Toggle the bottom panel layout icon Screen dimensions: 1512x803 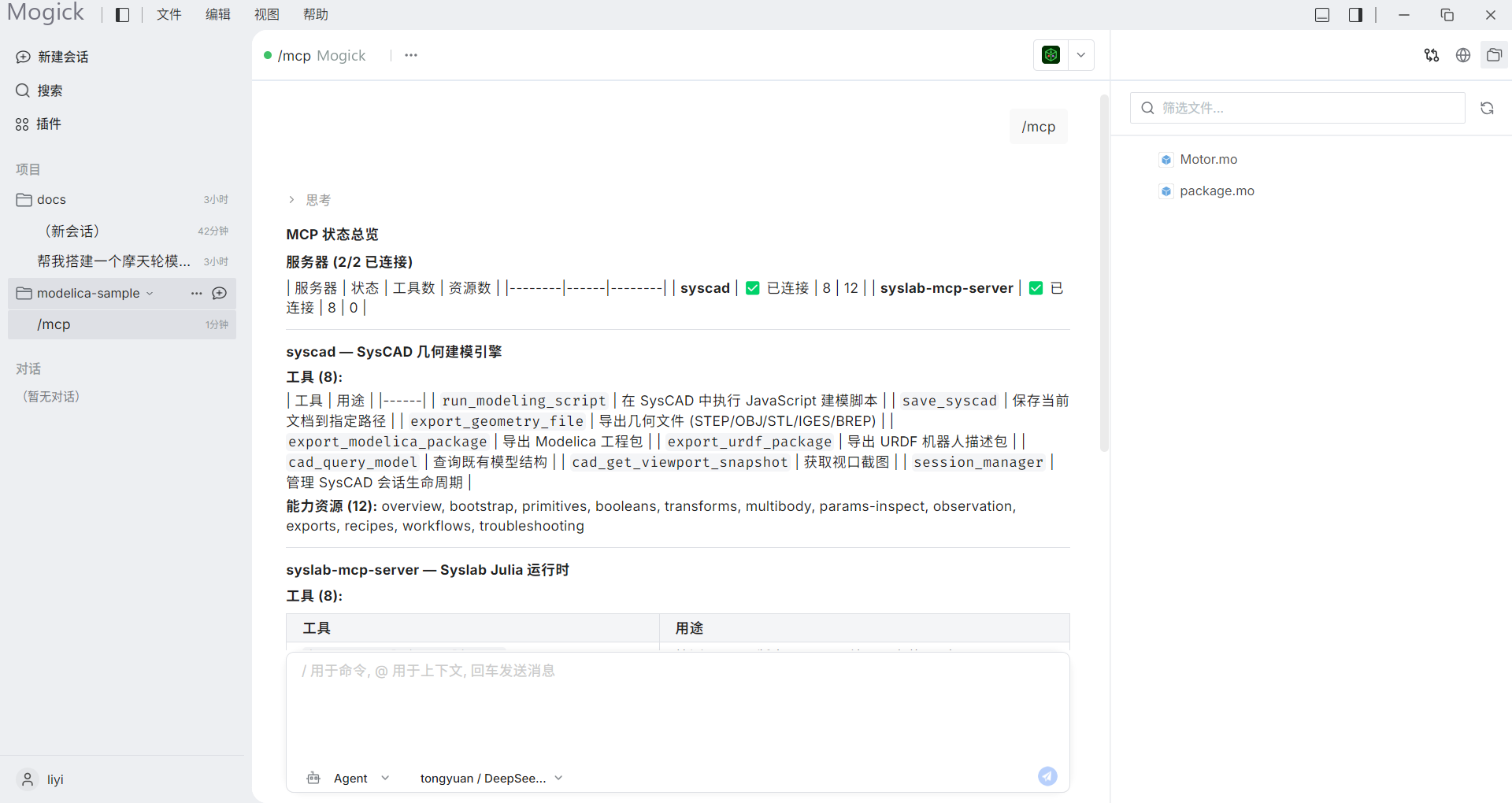click(x=1322, y=15)
